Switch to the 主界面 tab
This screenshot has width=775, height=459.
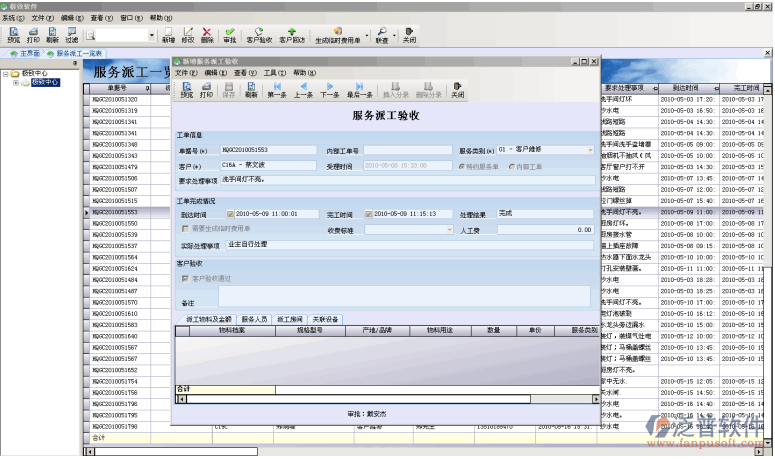click(26, 53)
